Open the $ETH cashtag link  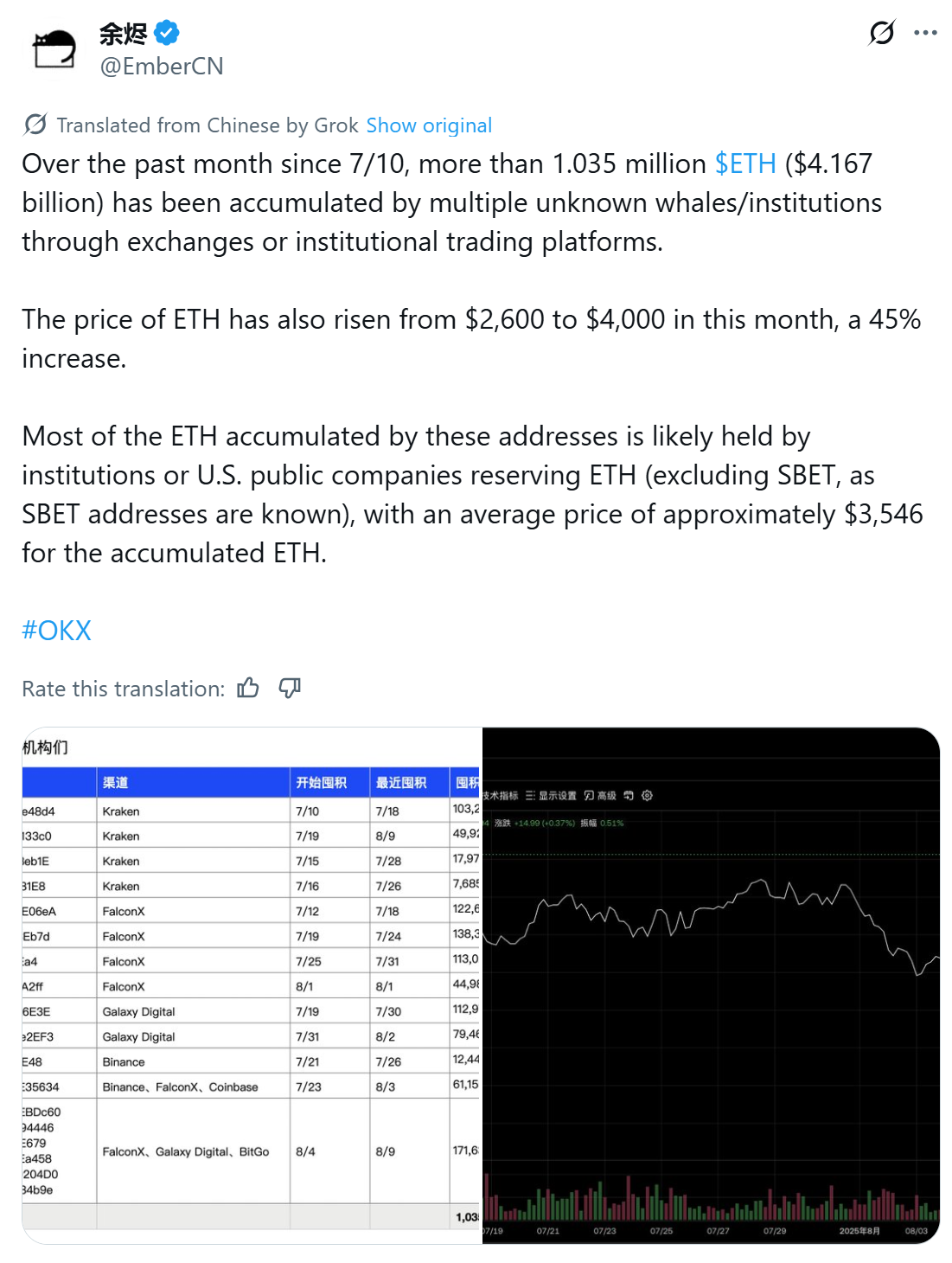pyautogui.click(x=745, y=163)
